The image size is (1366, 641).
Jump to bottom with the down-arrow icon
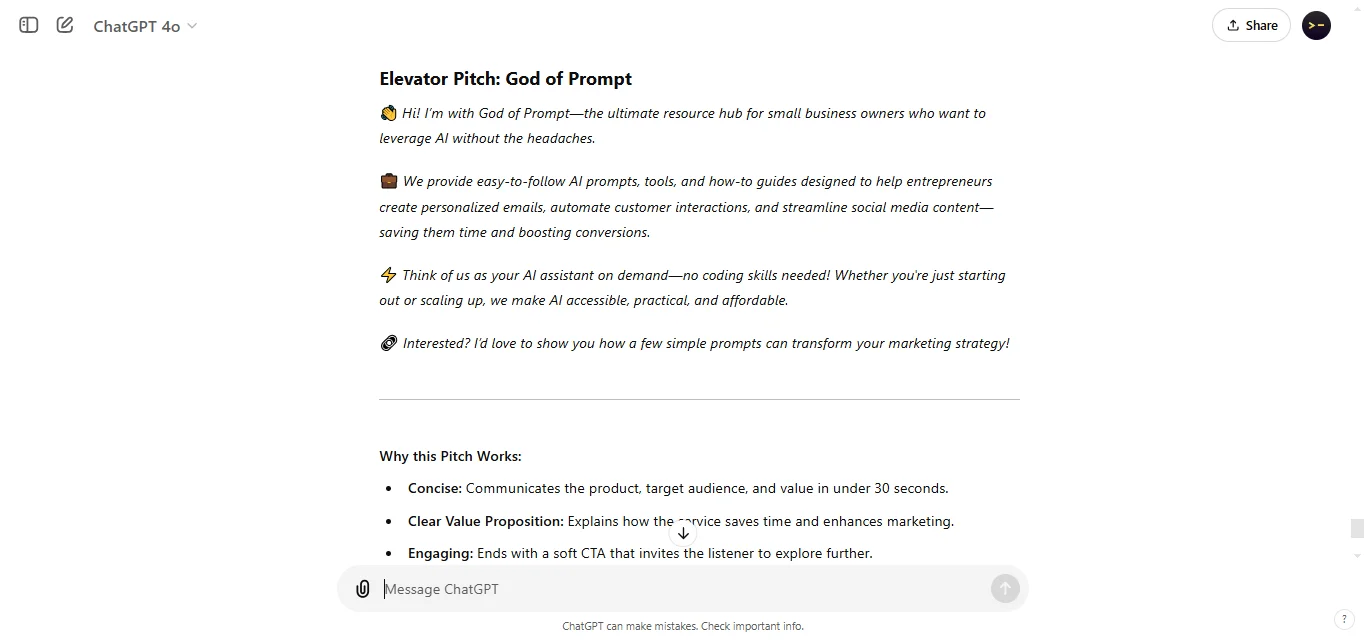[x=684, y=533]
